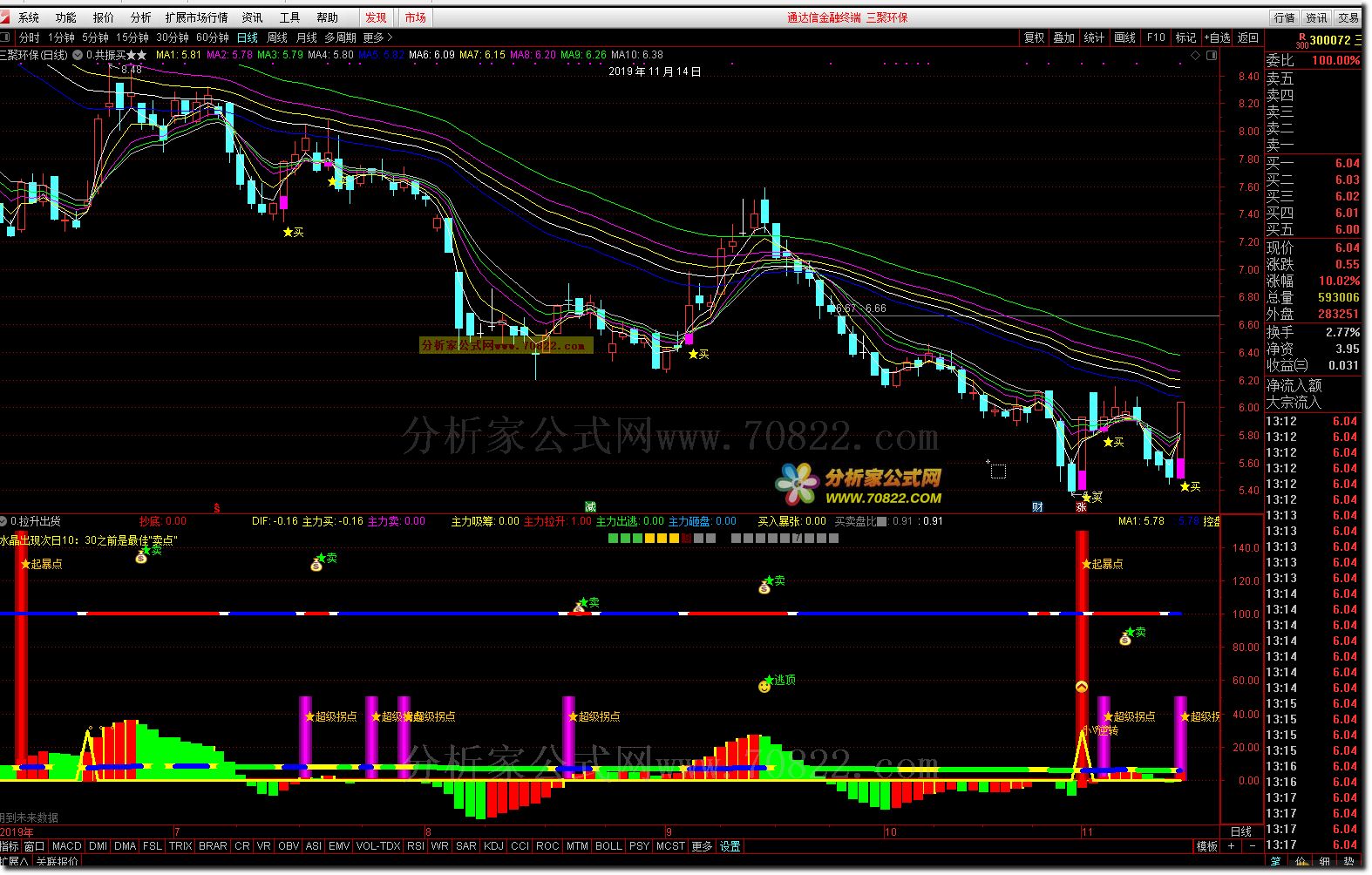1372x875 pixels.
Task: Select the 日线 period
Action: [x=248, y=37]
